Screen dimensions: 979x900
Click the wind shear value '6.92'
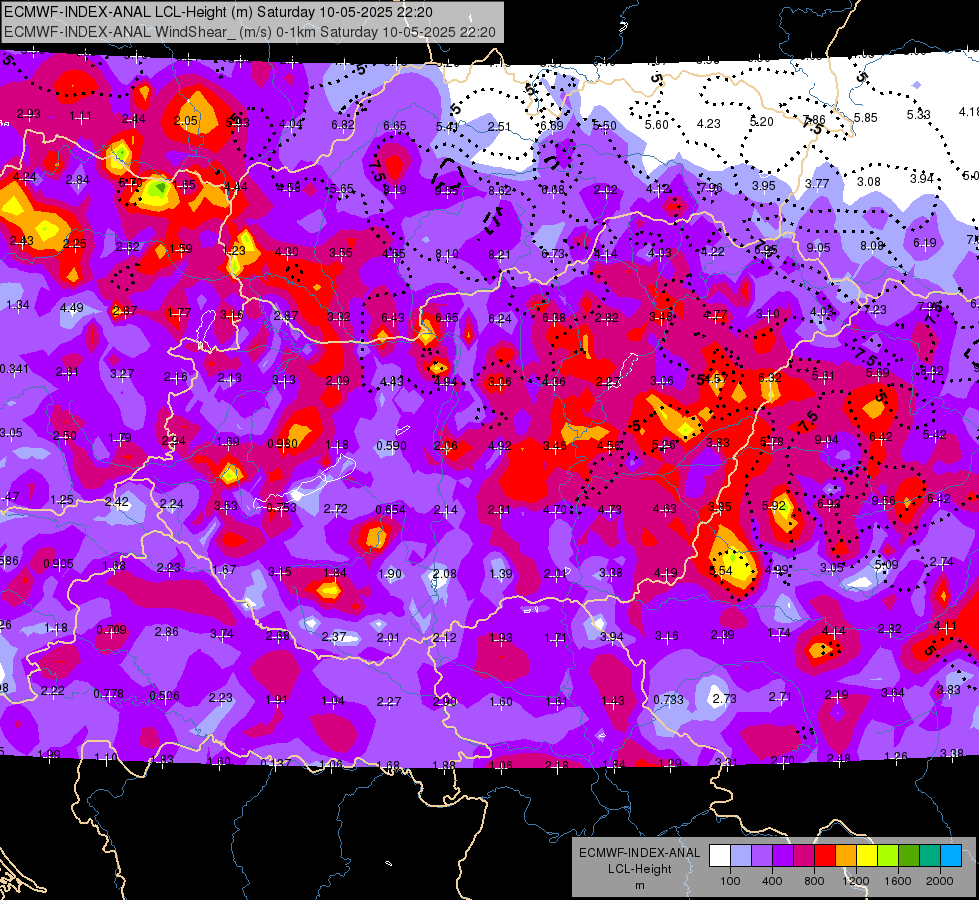[829, 503]
